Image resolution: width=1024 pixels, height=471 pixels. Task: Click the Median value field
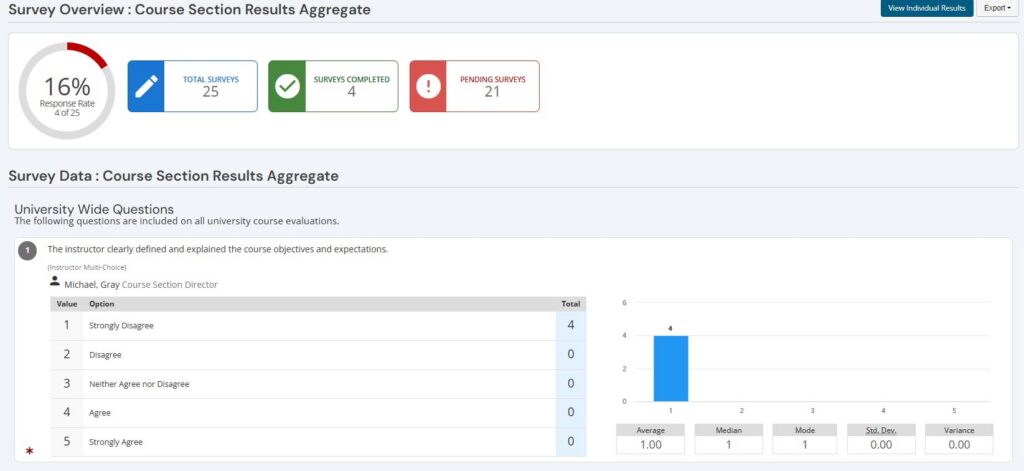pyautogui.click(x=728, y=445)
